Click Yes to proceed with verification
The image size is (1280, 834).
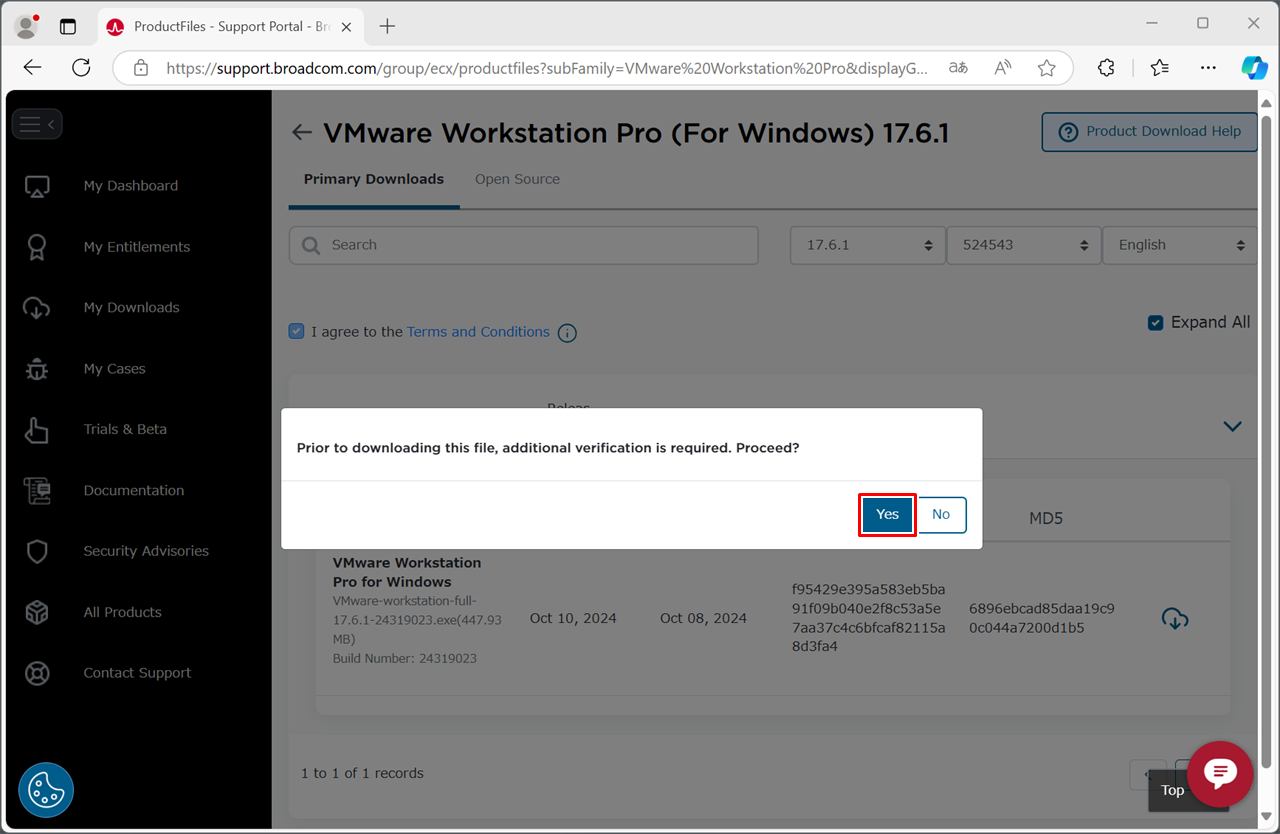[887, 514]
